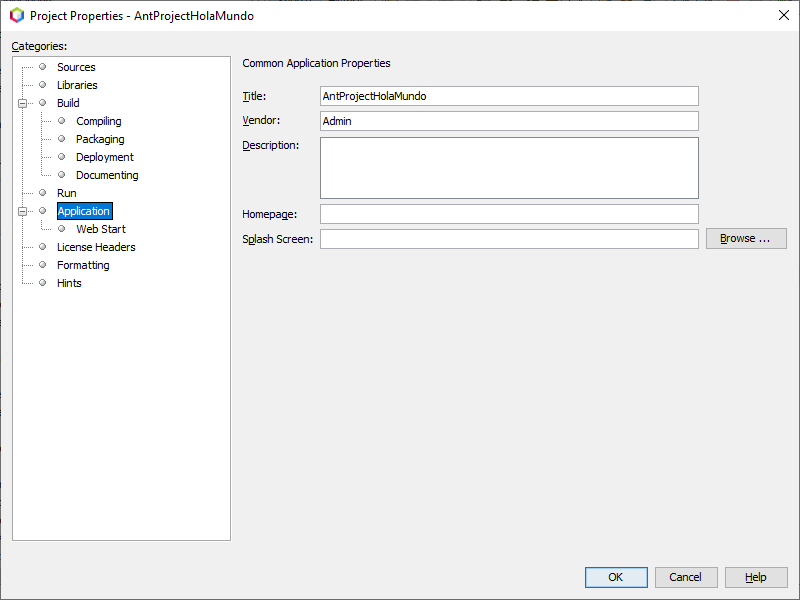The image size is (800, 600).
Task: Select the Compiling sub-category
Action: [98, 121]
